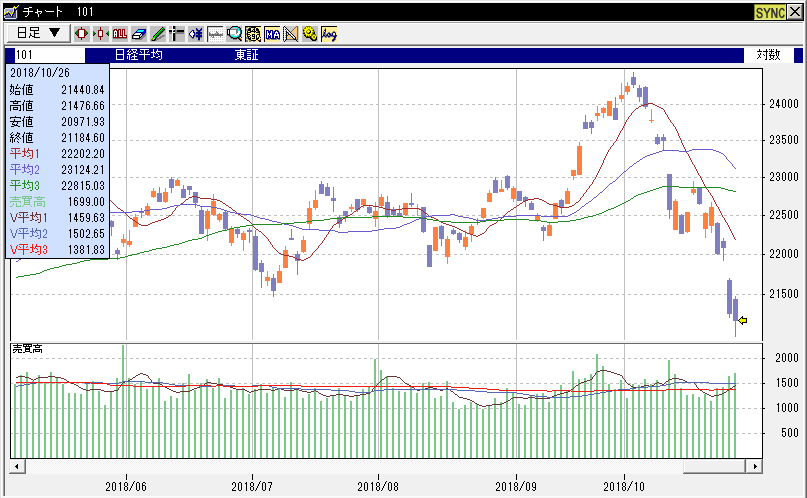Image resolution: width=807 pixels, height=498 pixels.
Task: Click the 日経平均 name in header
Action: pyautogui.click(x=139, y=55)
